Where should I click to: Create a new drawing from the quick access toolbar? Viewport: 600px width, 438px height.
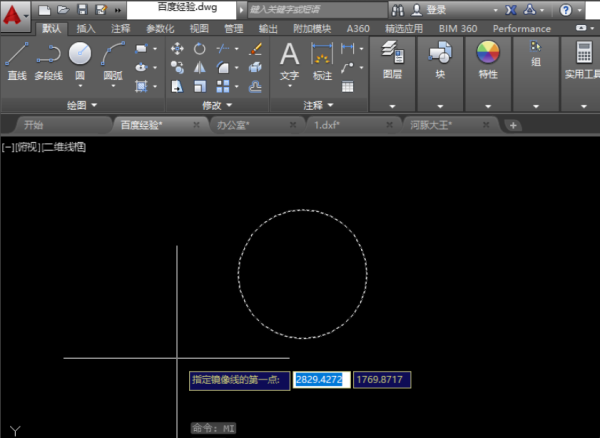coord(44,10)
